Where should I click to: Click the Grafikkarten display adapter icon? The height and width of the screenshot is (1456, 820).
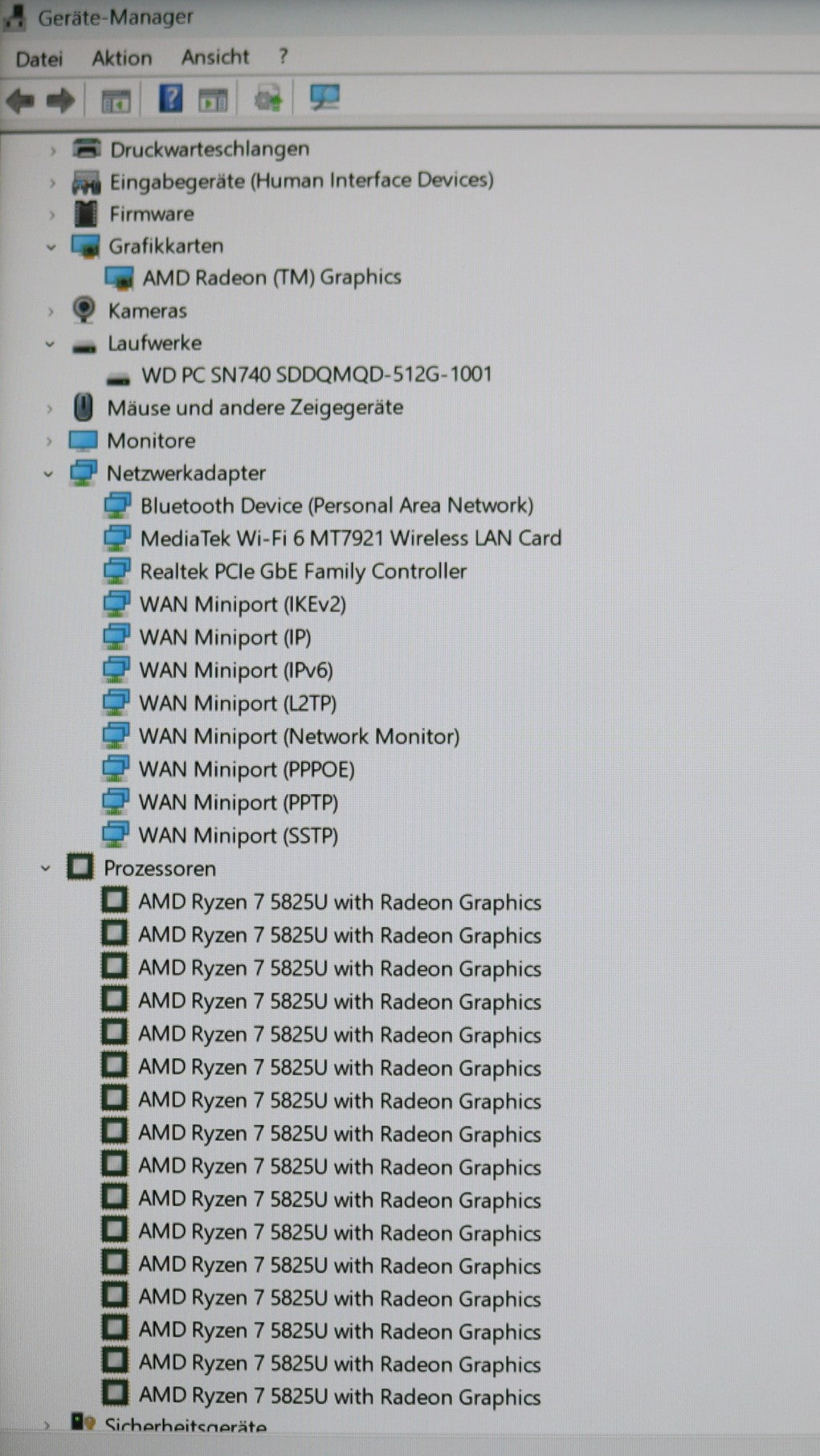tap(85, 246)
